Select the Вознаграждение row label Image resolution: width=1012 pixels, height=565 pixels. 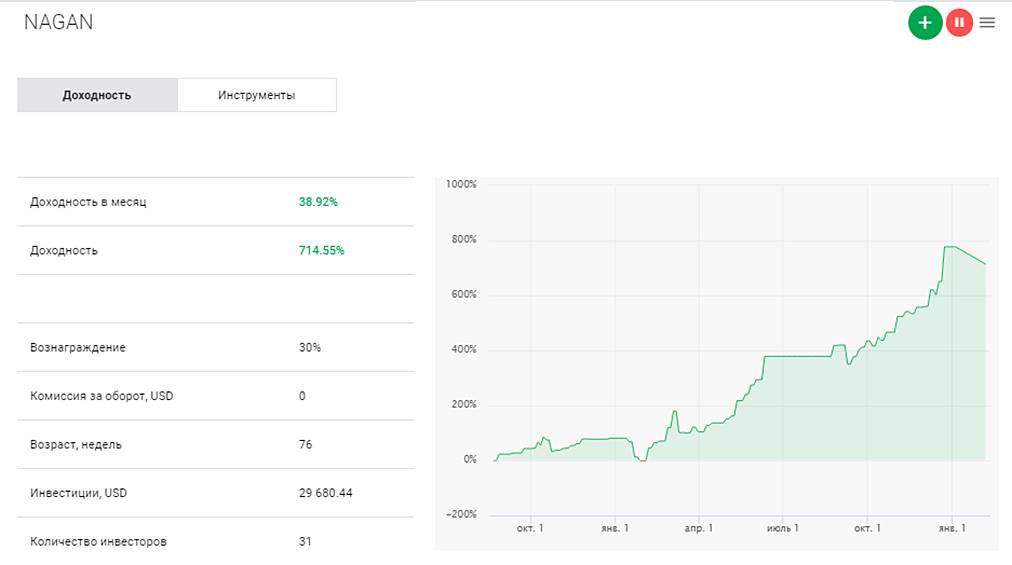click(x=78, y=347)
